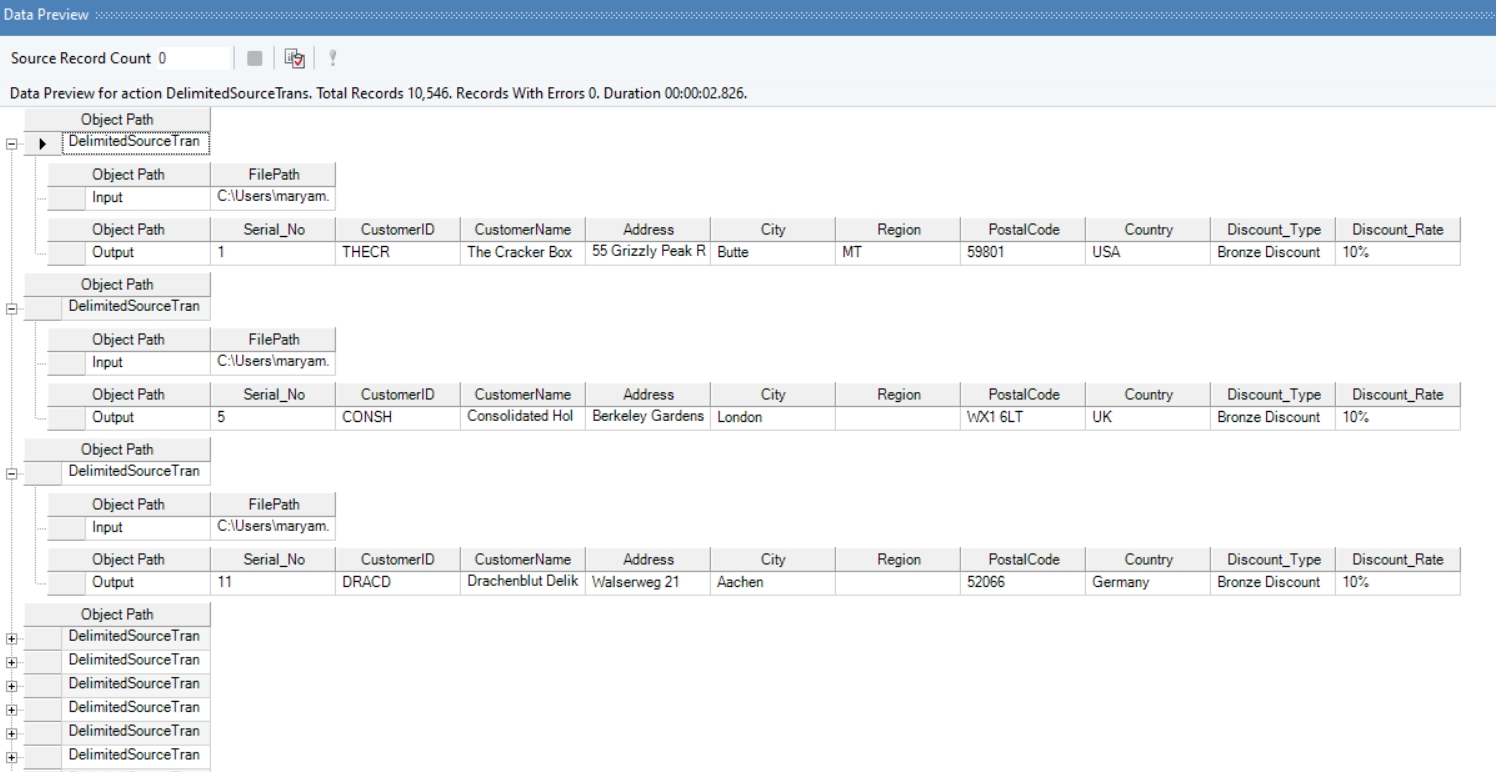Viewport: 1496px width, 772px height.
Task: Select the Germany country cell
Action: pyautogui.click(x=1147, y=582)
